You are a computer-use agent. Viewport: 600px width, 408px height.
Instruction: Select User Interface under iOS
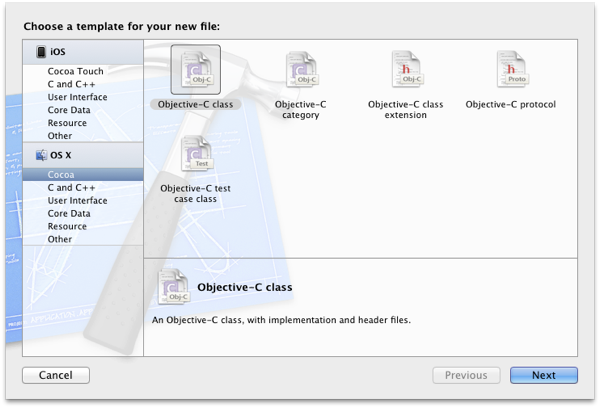77,97
